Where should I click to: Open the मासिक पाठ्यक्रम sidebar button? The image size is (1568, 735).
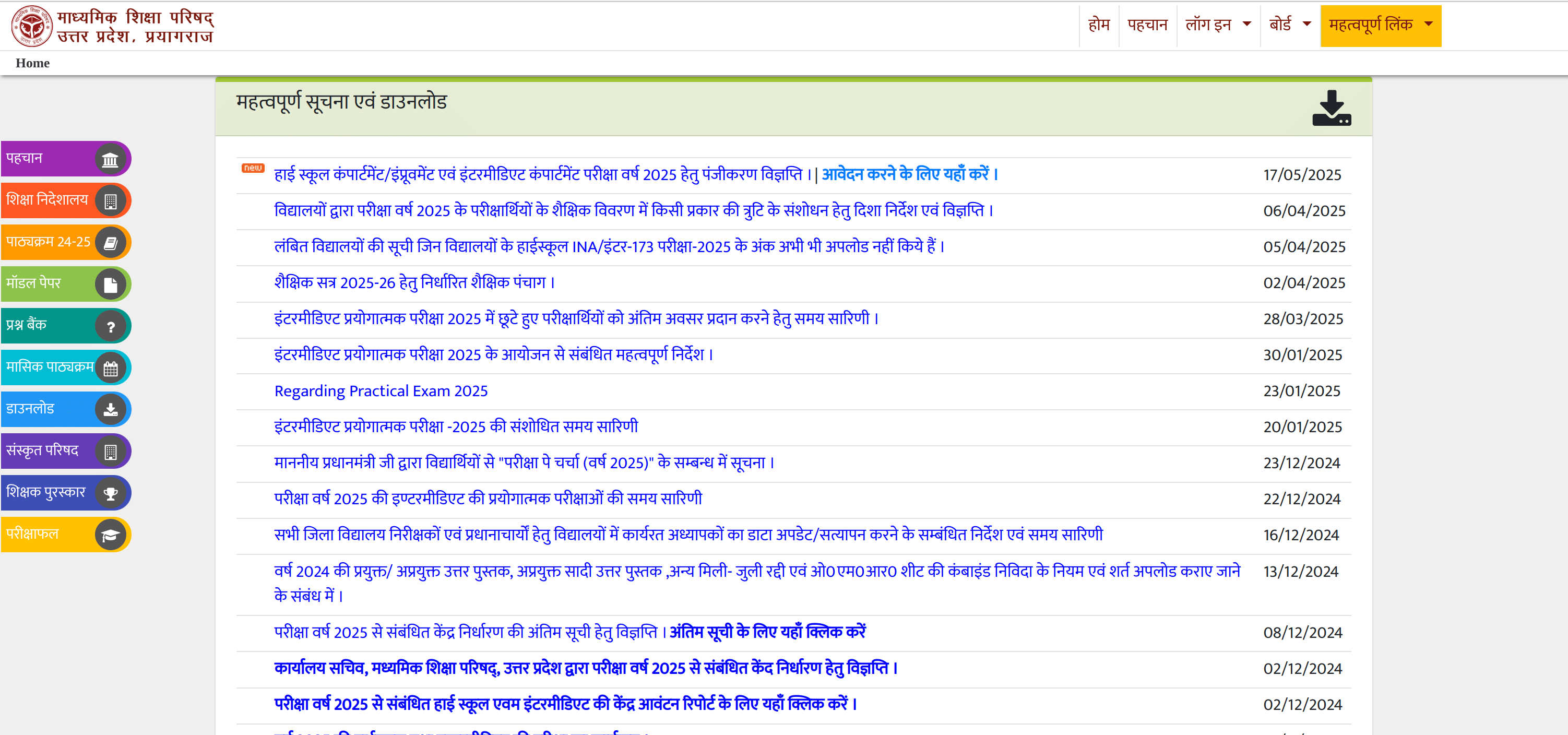[x=66, y=368]
